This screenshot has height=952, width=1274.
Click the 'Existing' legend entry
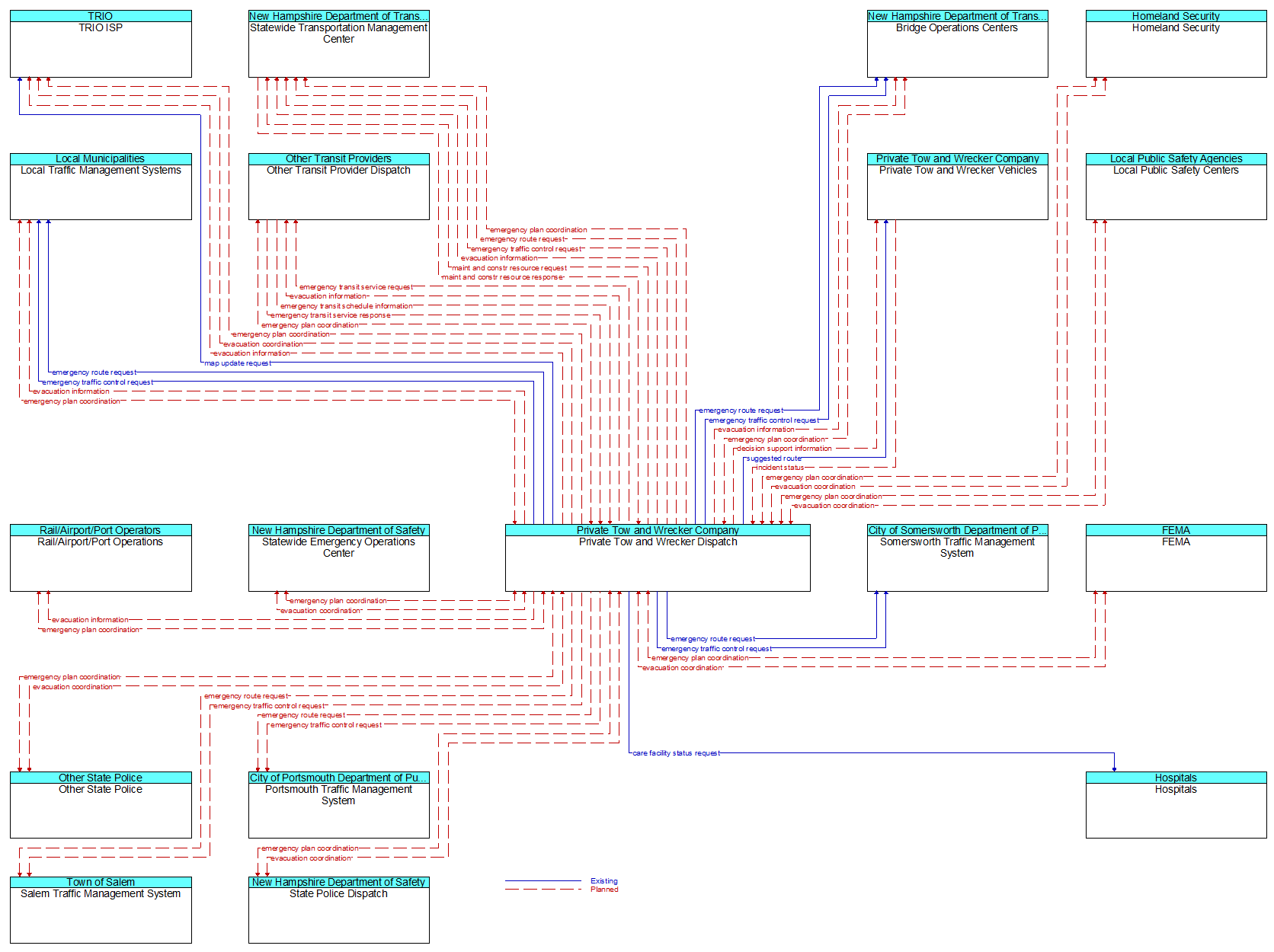pos(604,881)
